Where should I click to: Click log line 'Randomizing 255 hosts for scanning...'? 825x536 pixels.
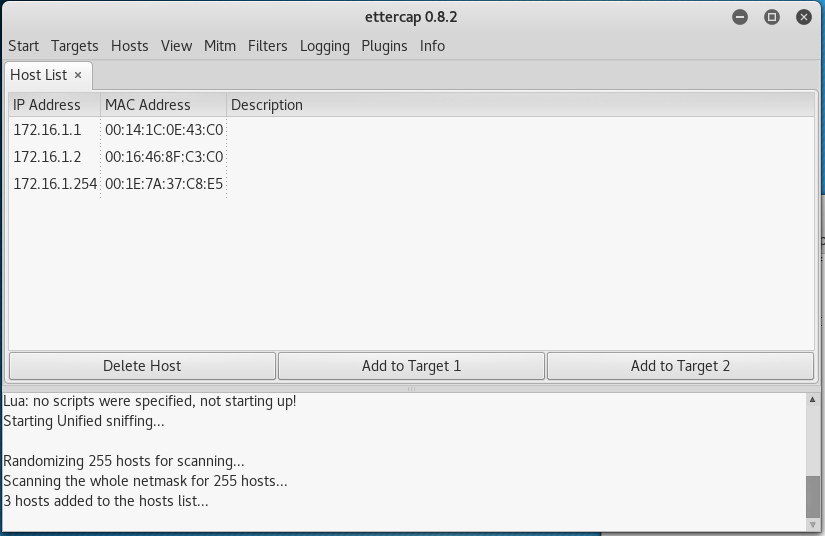(124, 461)
